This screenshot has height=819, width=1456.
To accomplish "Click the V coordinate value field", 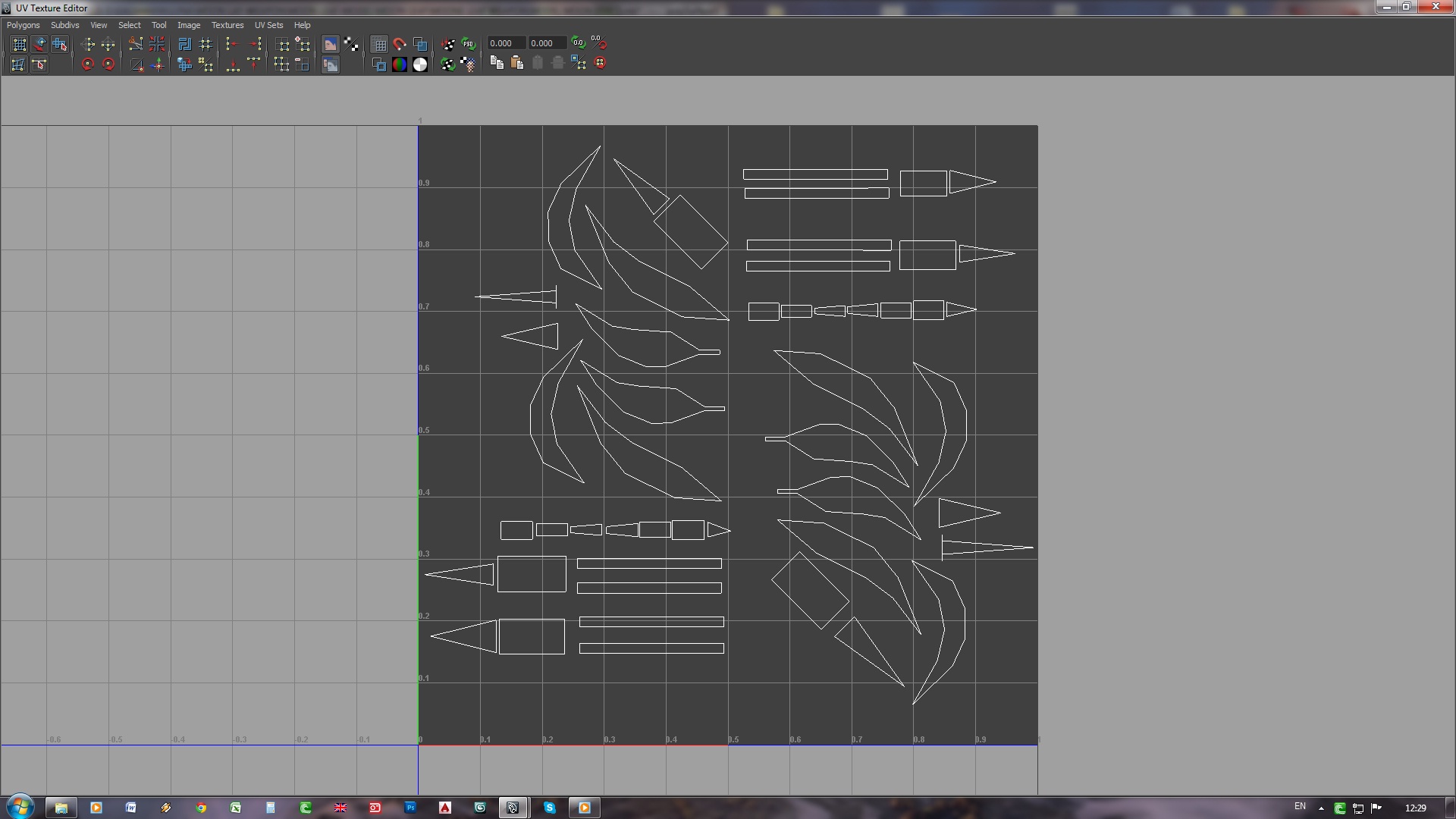I will pyautogui.click(x=546, y=43).
